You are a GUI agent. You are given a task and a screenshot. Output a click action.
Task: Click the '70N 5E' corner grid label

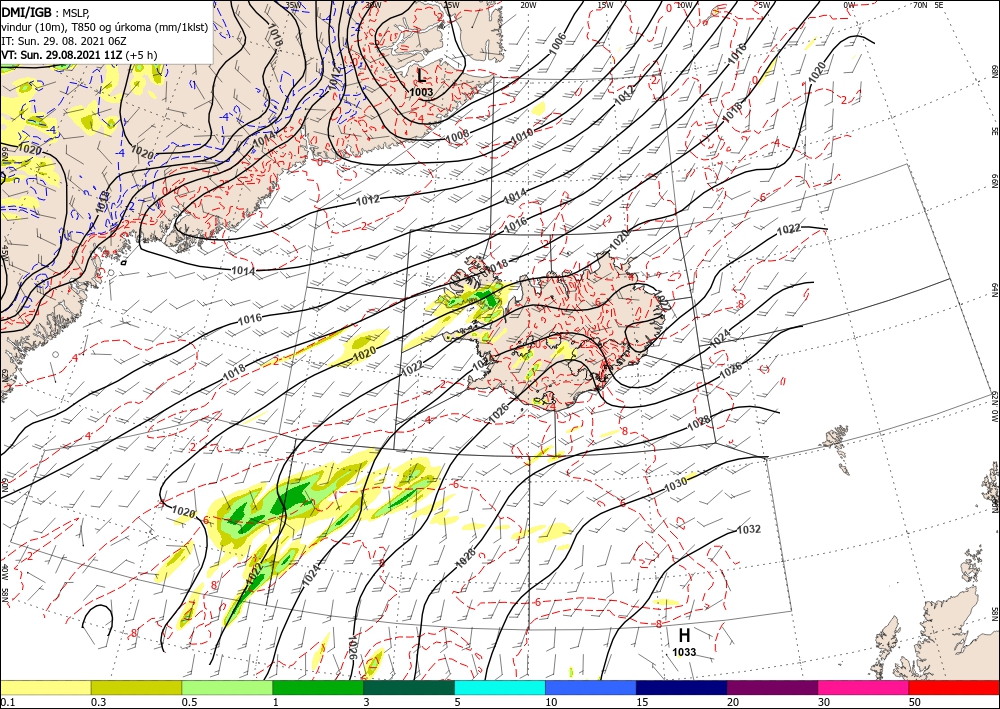point(929,5)
